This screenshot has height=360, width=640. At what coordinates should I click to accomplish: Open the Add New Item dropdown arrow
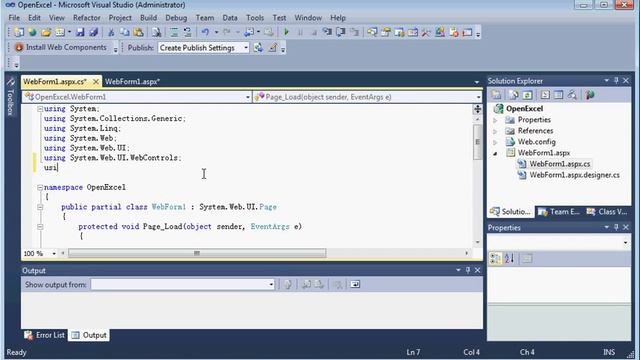pyautogui.click(x=69, y=32)
